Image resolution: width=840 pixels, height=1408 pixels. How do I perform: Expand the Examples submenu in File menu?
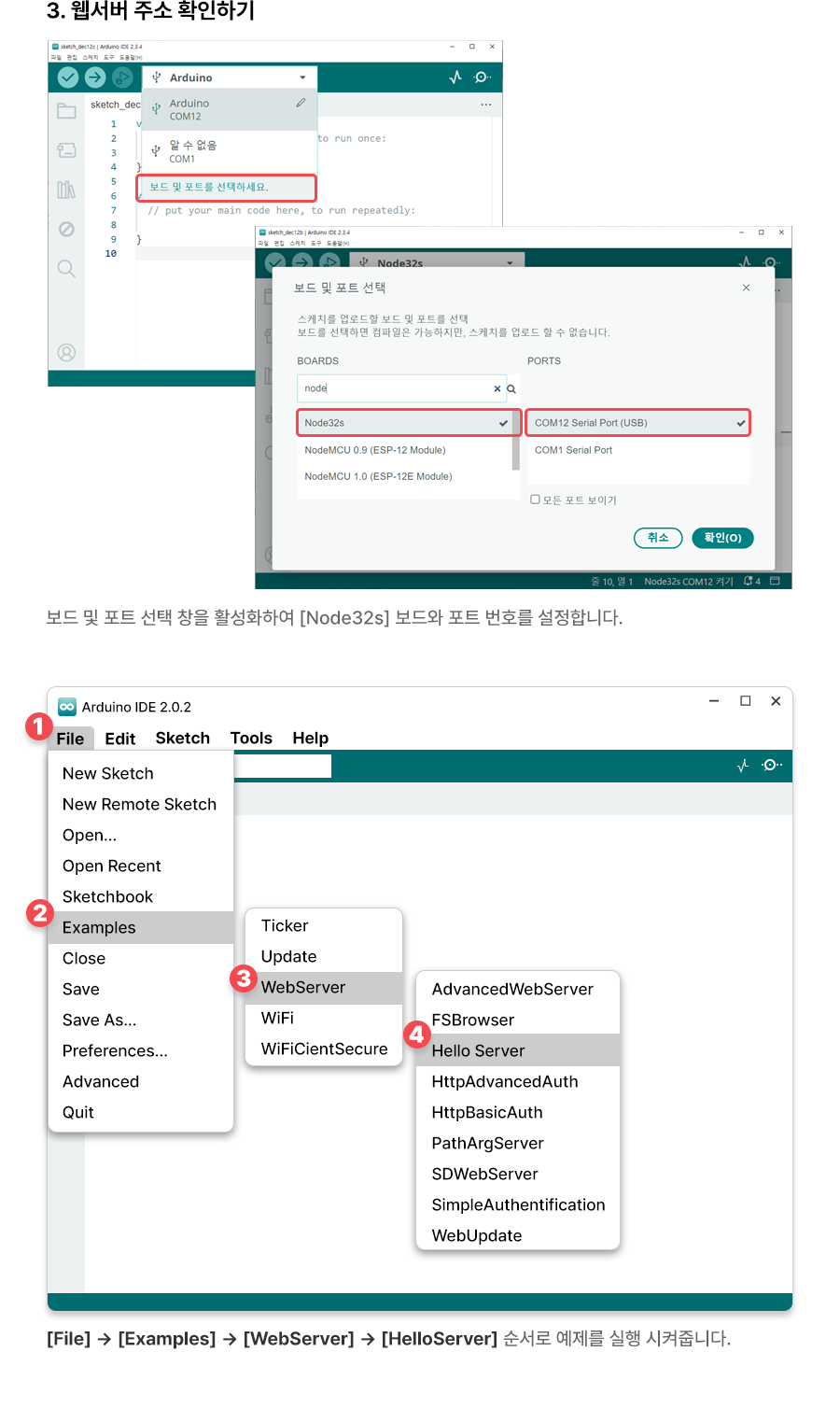click(99, 927)
